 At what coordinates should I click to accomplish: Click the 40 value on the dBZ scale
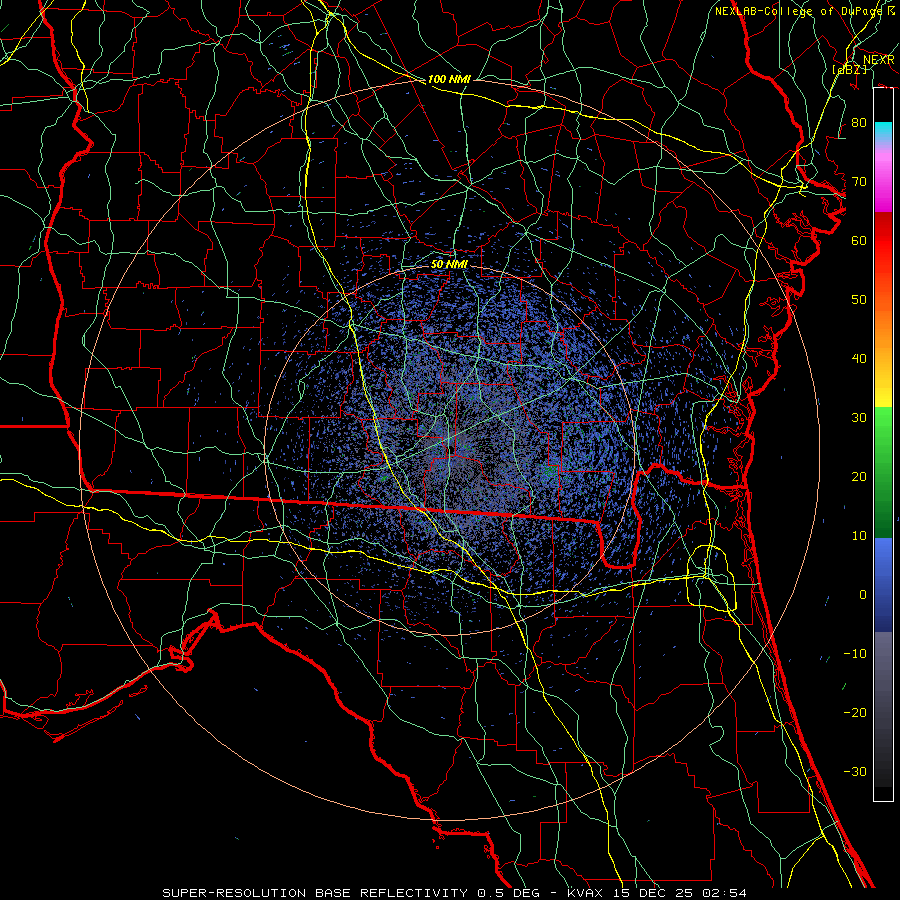click(859, 359)
